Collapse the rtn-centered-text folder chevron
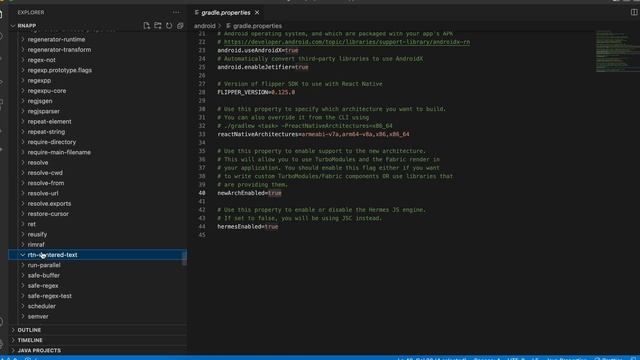This screenshot has height=360, width=640. click(22, 255)
